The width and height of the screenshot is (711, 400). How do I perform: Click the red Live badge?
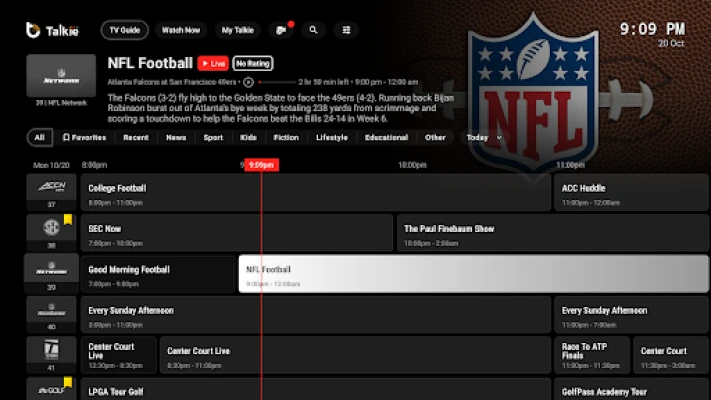click(x=212, y=63)
